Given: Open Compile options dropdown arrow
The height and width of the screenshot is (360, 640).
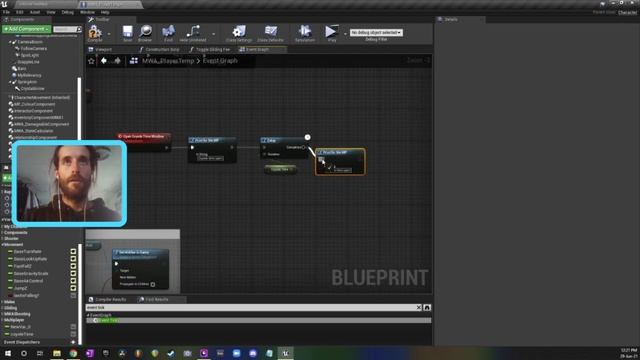Looking at the screenshot, I should click(109, 34).
